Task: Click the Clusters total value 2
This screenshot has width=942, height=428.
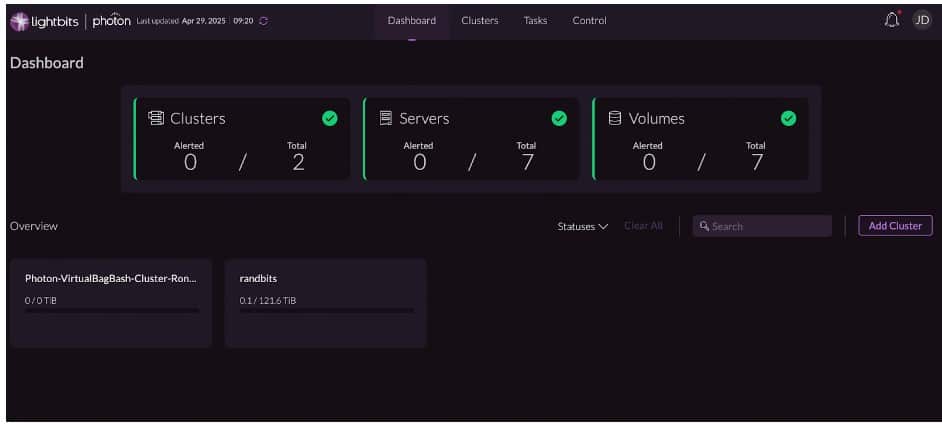Action: pyautogui.click(x=298, y=162)
